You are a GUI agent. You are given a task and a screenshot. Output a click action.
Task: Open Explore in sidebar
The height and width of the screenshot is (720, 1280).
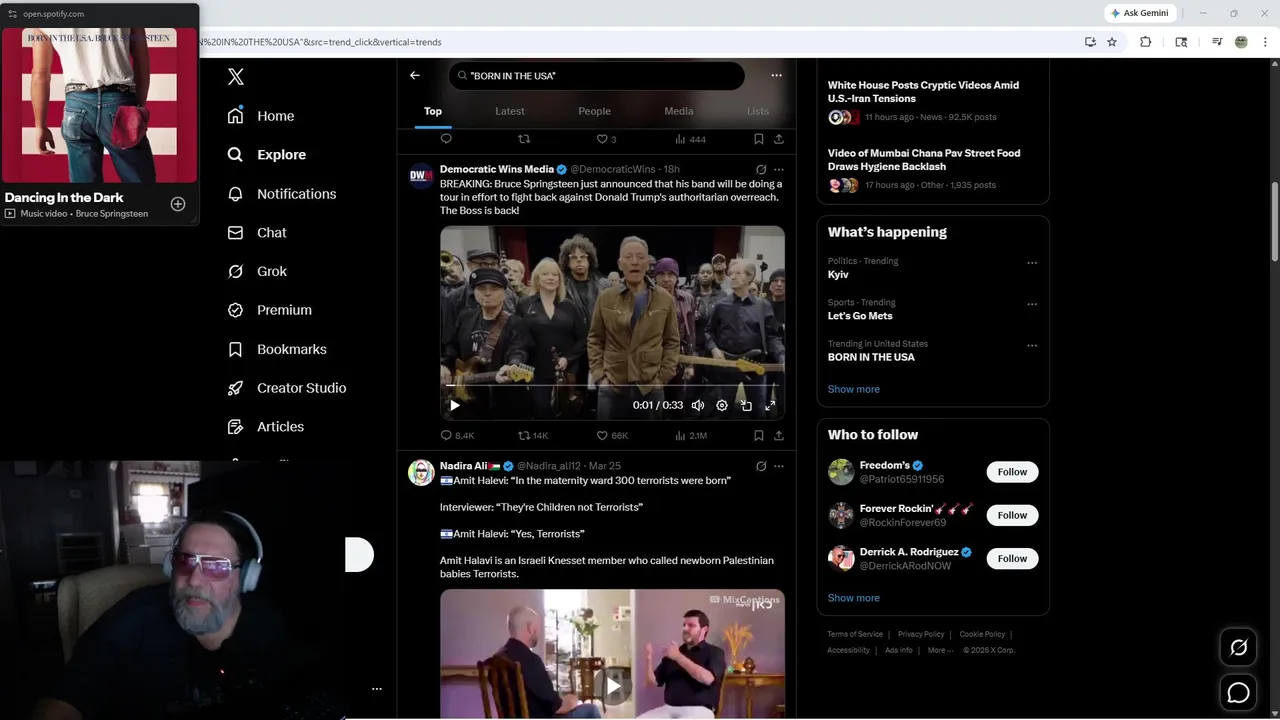click(267, 155)
